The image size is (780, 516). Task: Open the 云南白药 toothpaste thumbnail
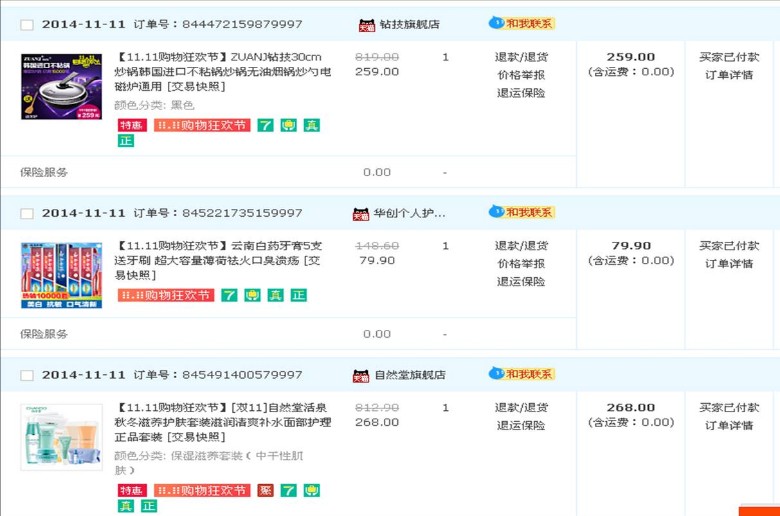[x=62, y=275]
